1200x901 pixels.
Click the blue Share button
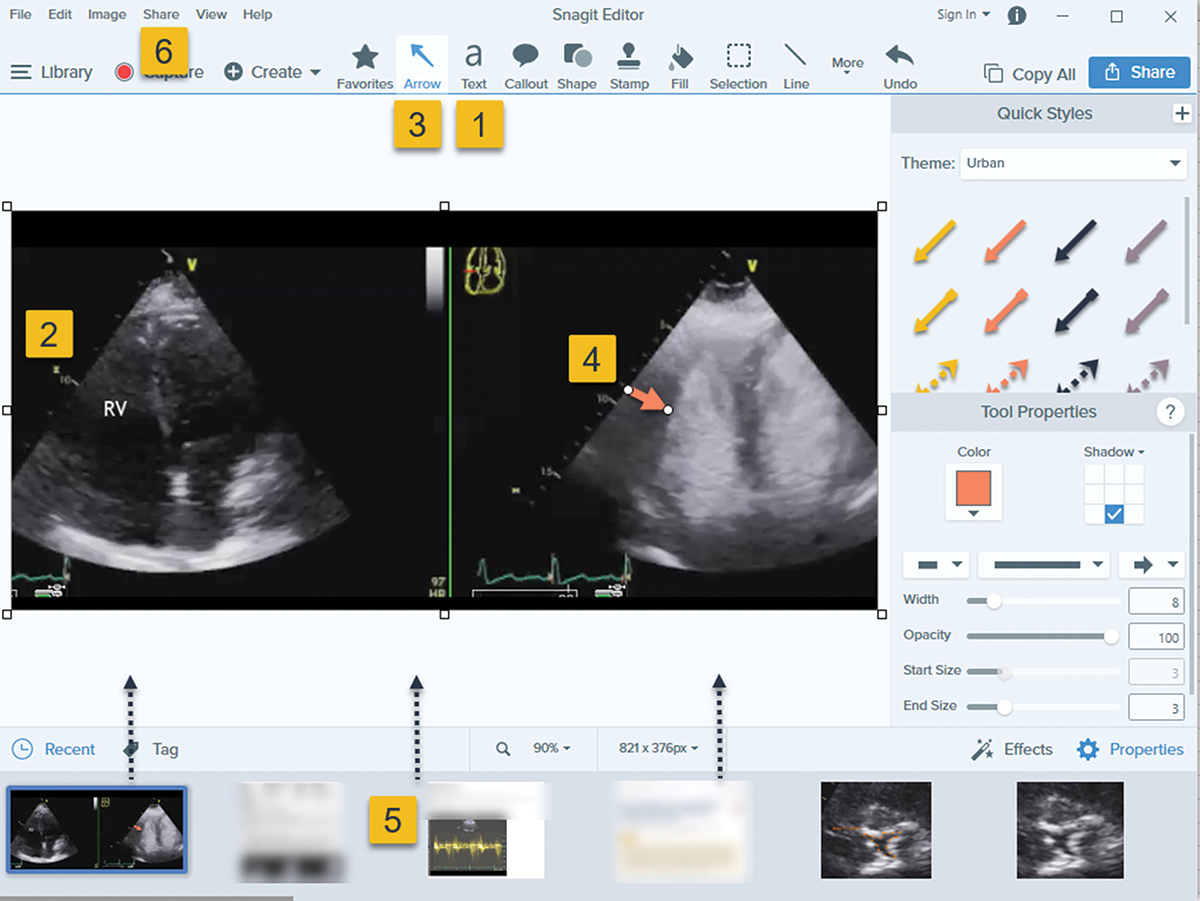pos(1139,73)
